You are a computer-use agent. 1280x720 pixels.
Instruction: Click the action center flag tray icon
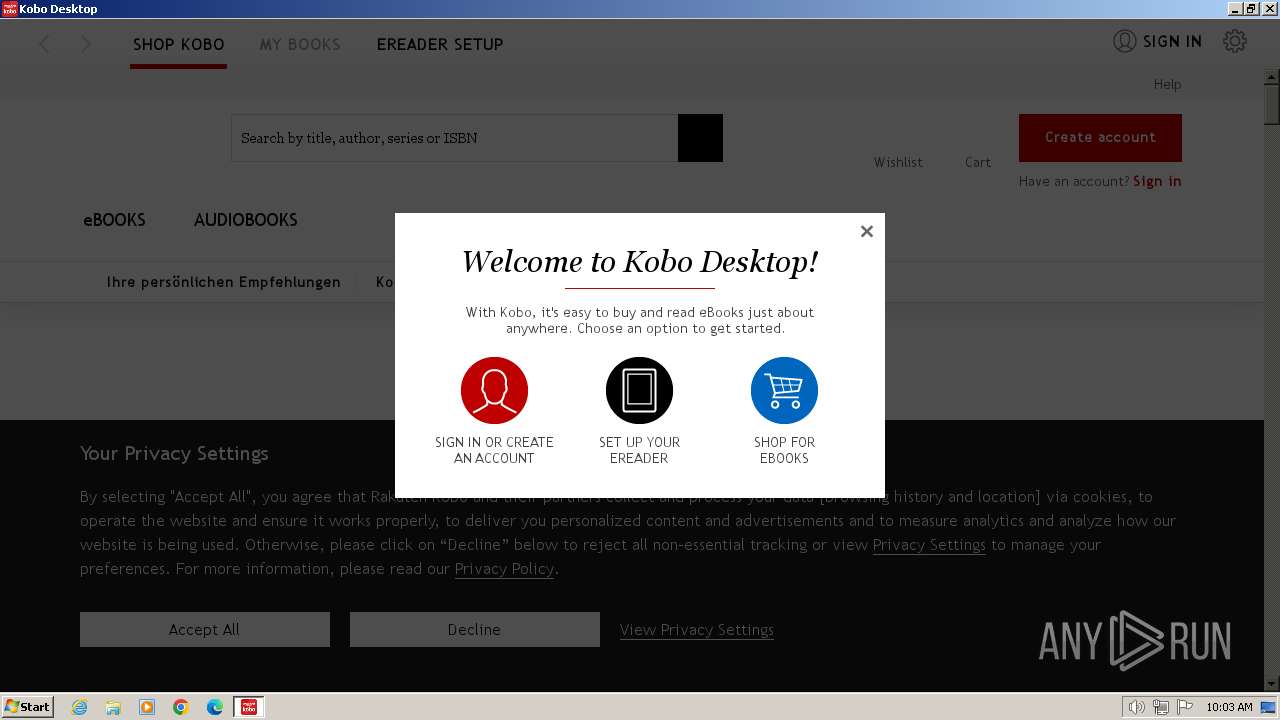tap(1185, 707)
